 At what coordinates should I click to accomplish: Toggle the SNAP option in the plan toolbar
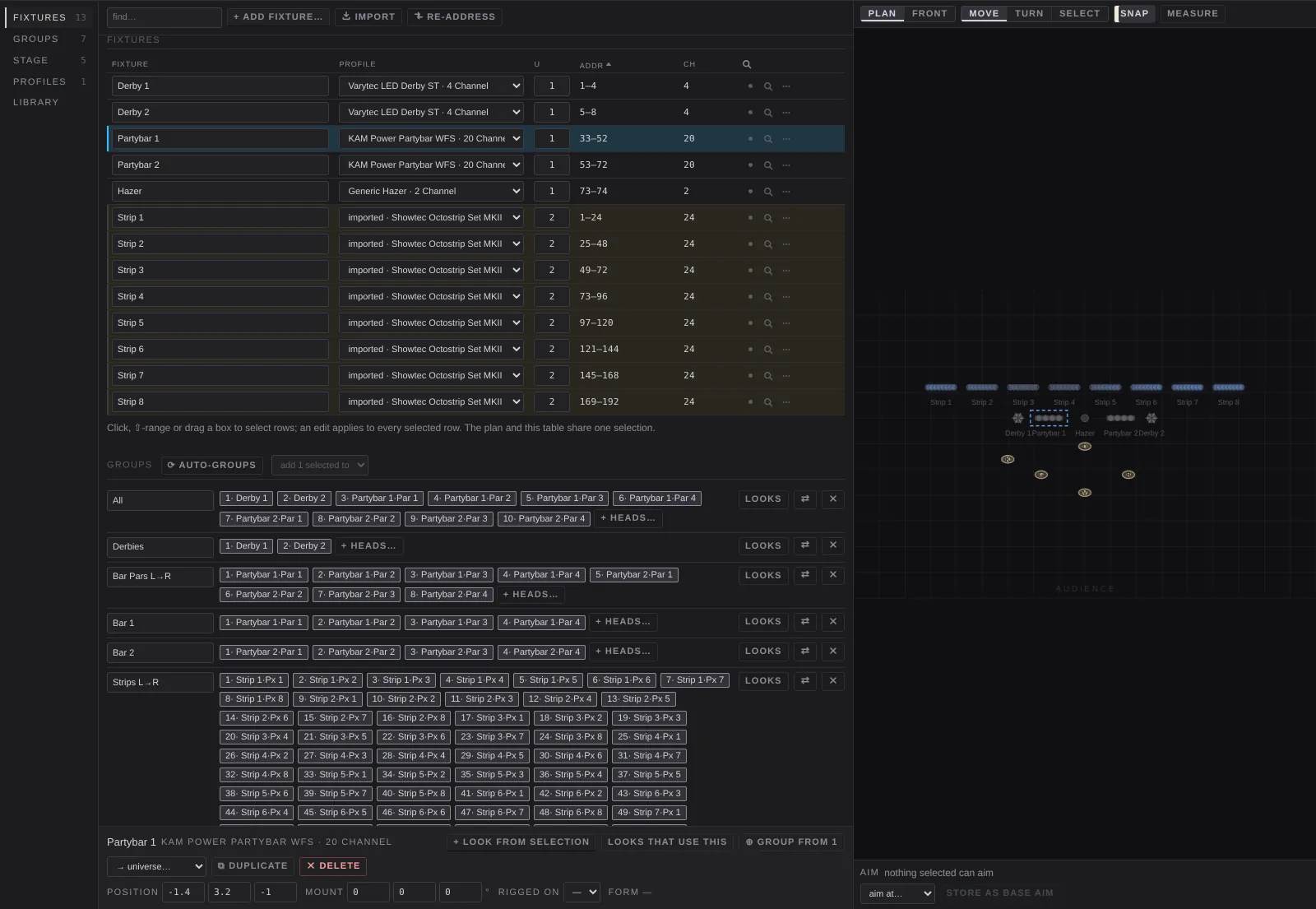1134,14
